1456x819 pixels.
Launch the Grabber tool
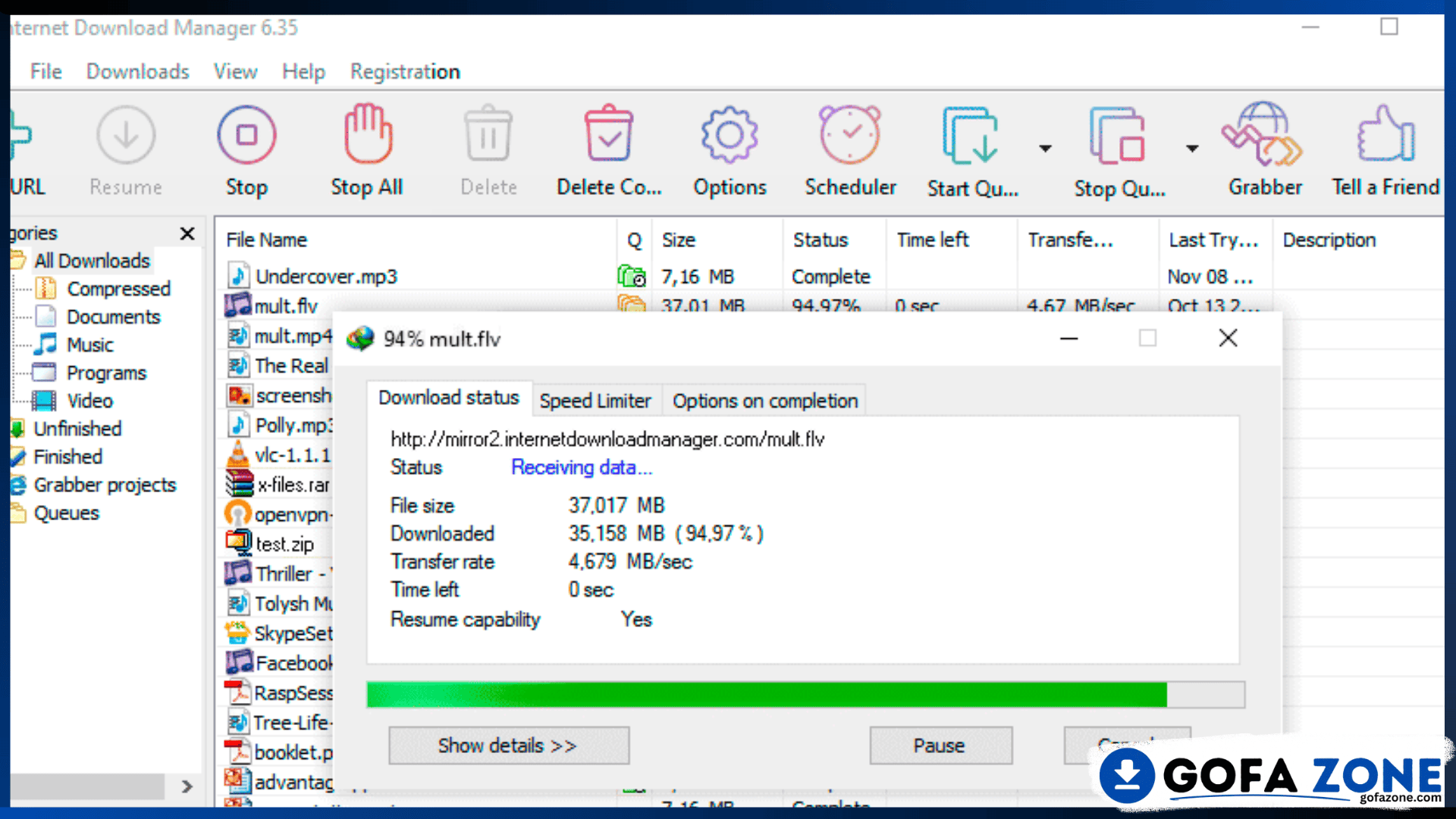[x=1263, y=134]
